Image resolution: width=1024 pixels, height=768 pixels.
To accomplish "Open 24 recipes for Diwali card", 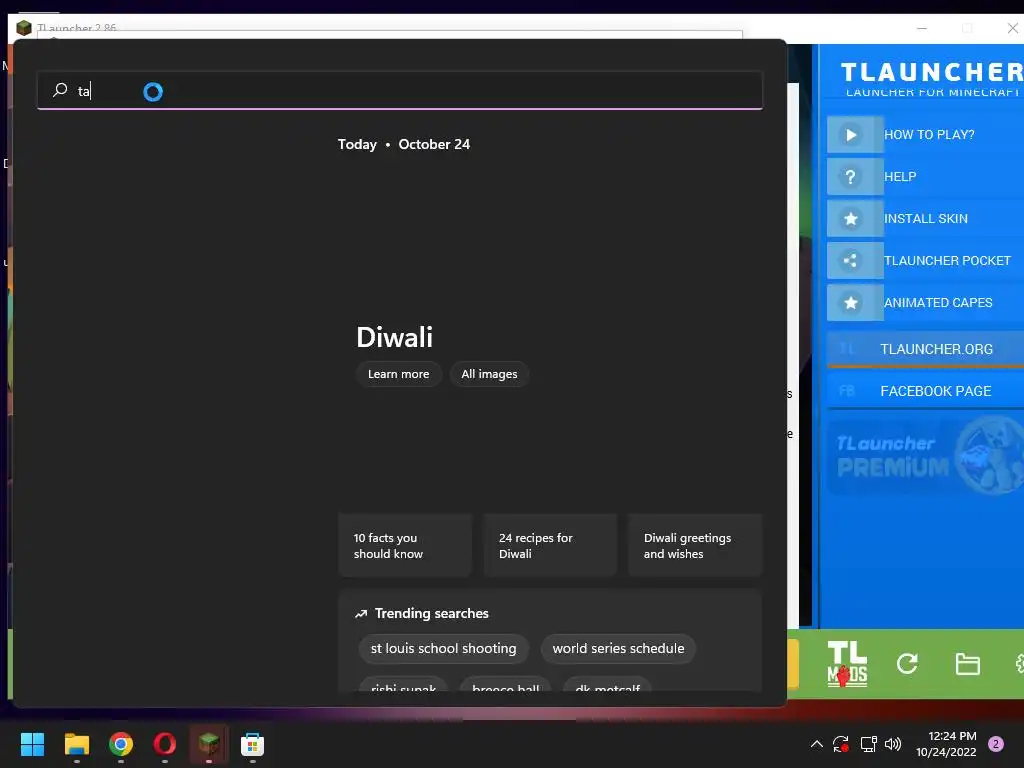I will pyautogui.click(x=550, y=545).
